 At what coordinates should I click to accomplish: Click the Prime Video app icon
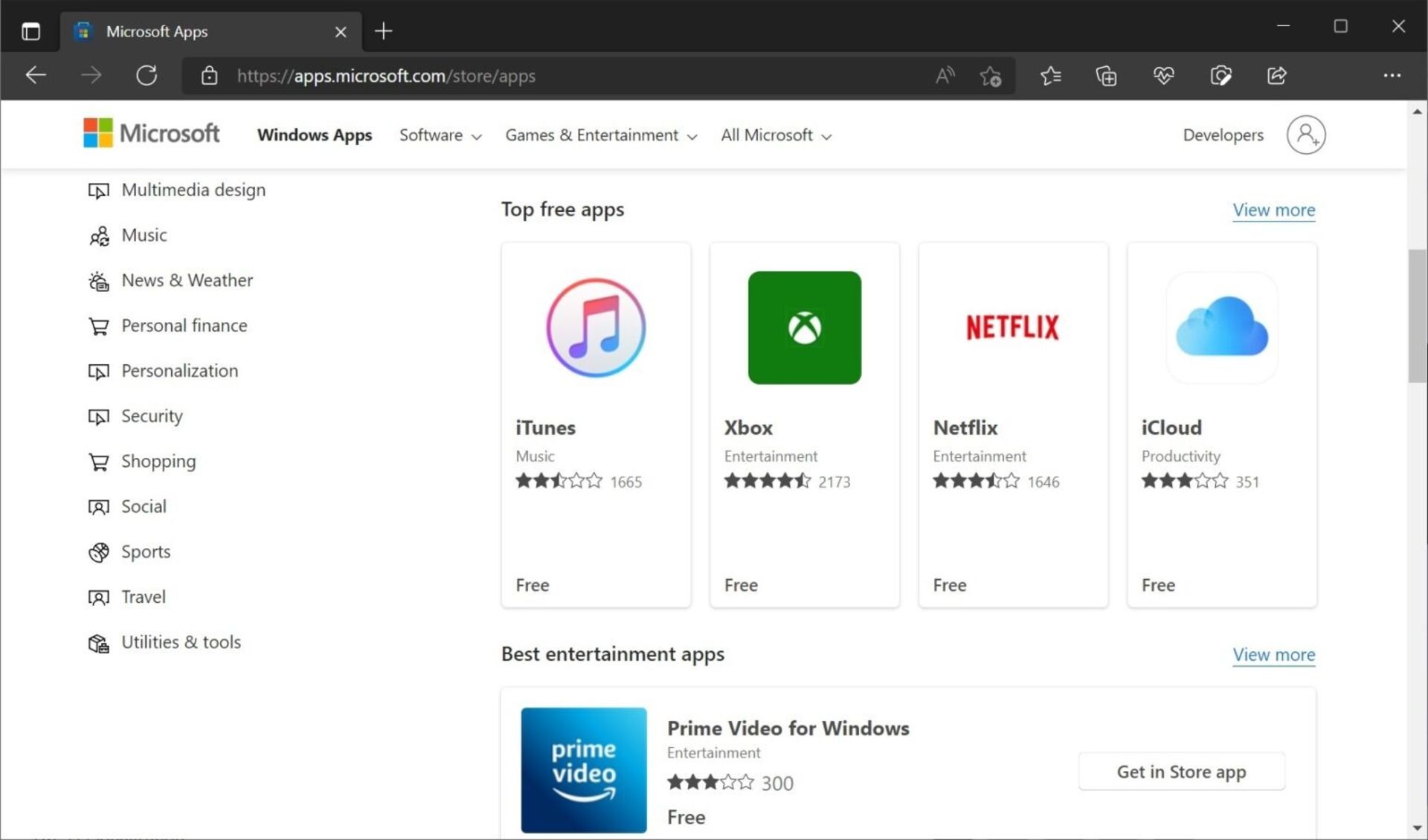coord(582,766)
